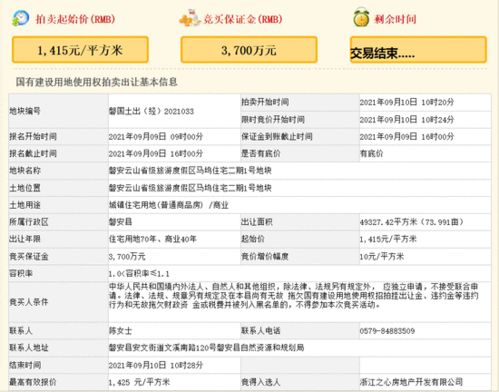This screenshot has height=392, width=499.
Task: Select the 国有建设用地使用权拍卖出让基本信息 title
Action: tap(97, 82)
